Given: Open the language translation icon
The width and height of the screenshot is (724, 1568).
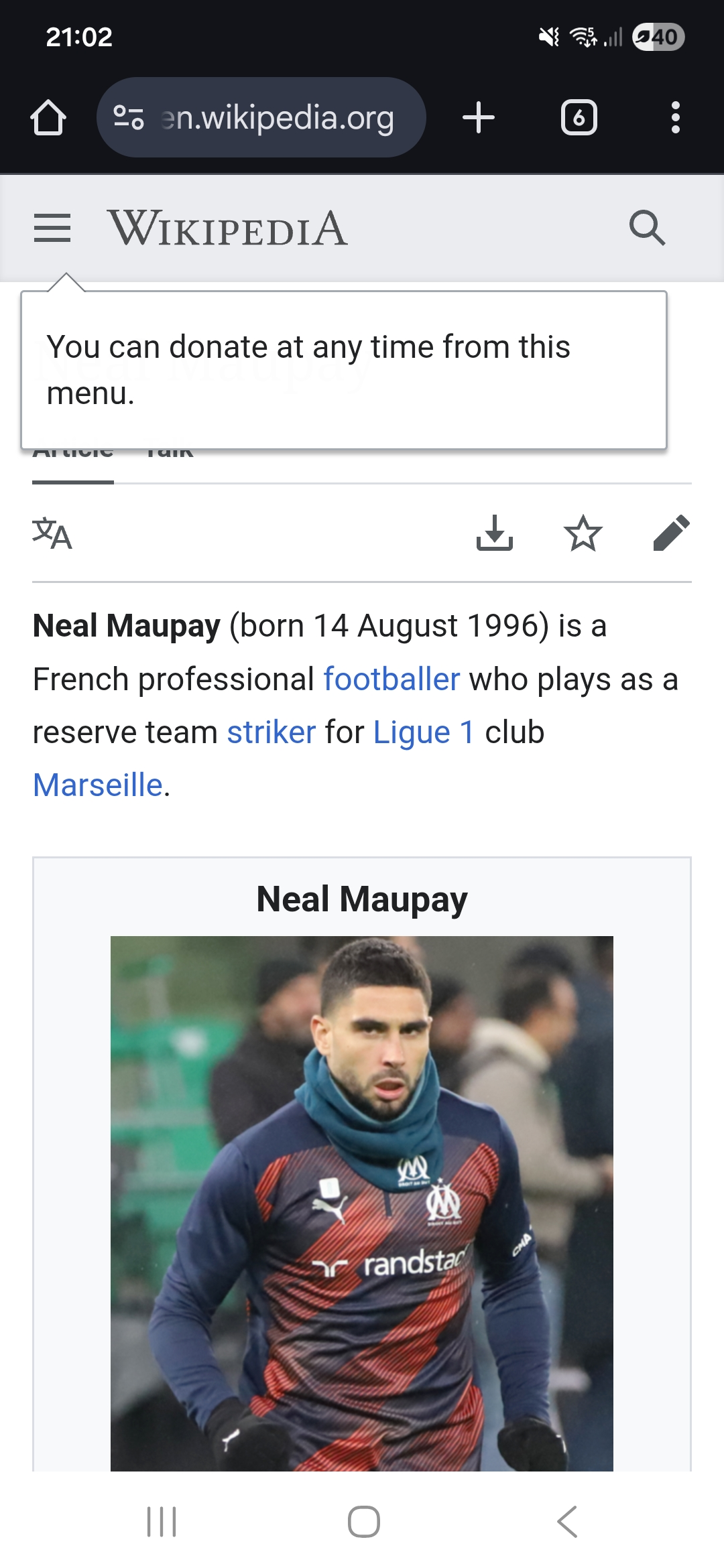Looking at the screenshot, I should 52,533.
